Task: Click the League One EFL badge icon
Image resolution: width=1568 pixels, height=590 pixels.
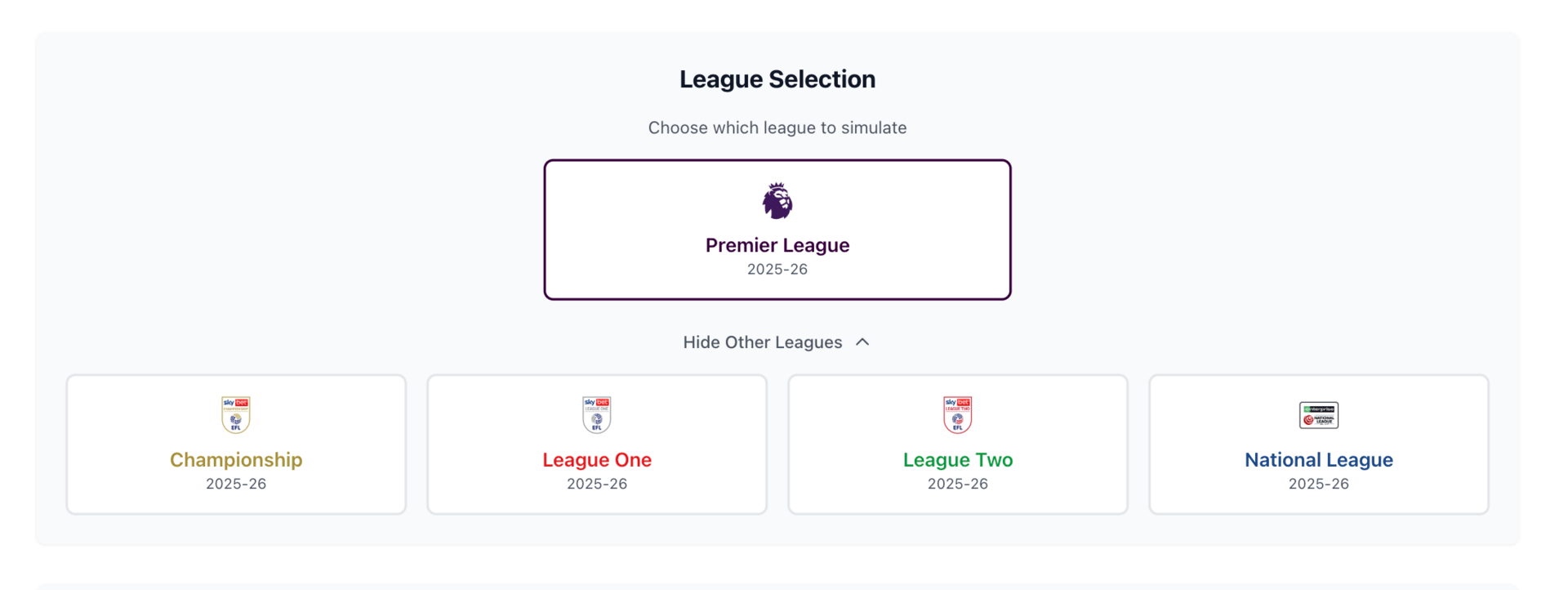Action: point(597,414)
